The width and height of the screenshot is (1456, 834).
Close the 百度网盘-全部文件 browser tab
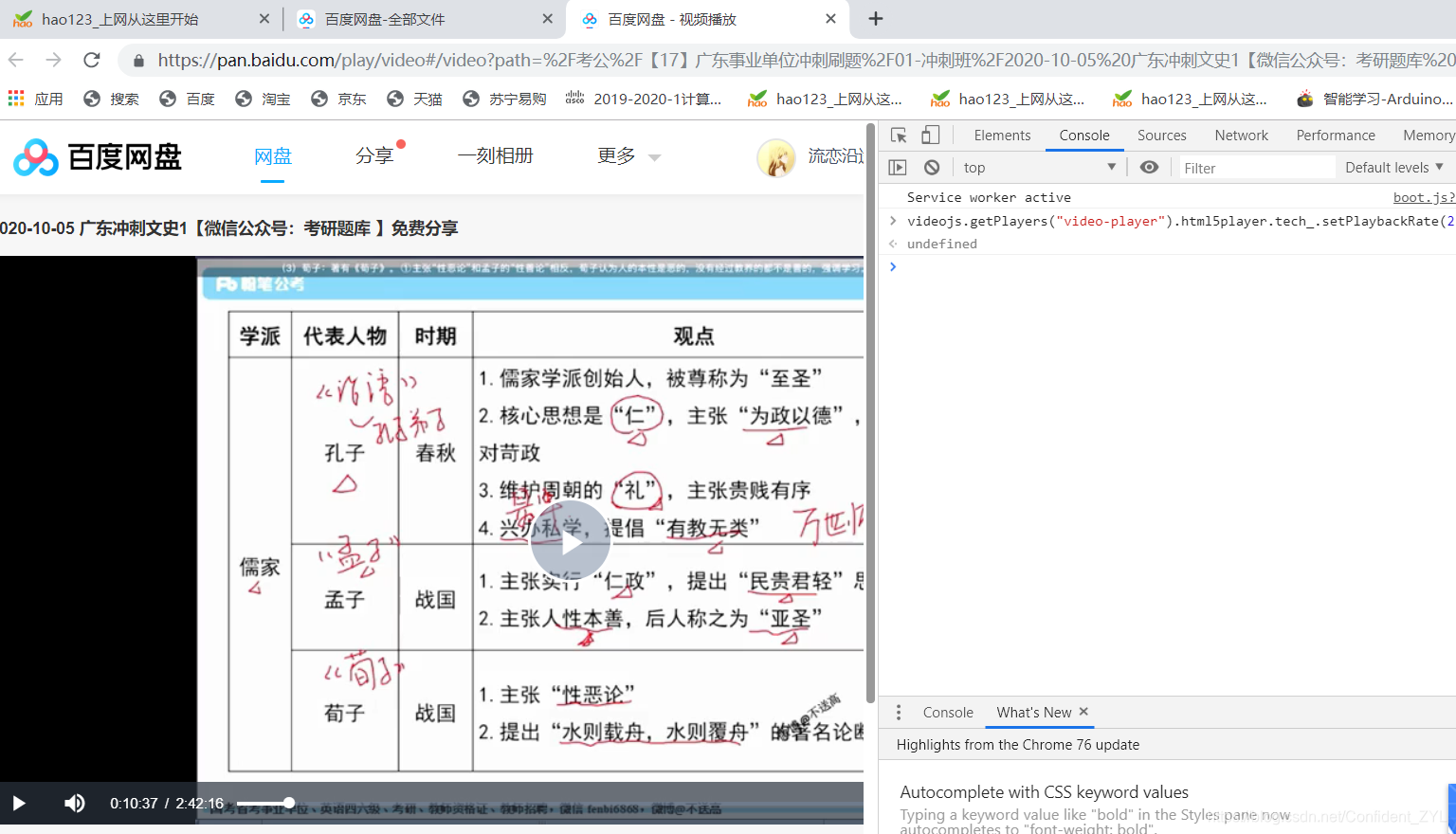click(x=548, y=19)
